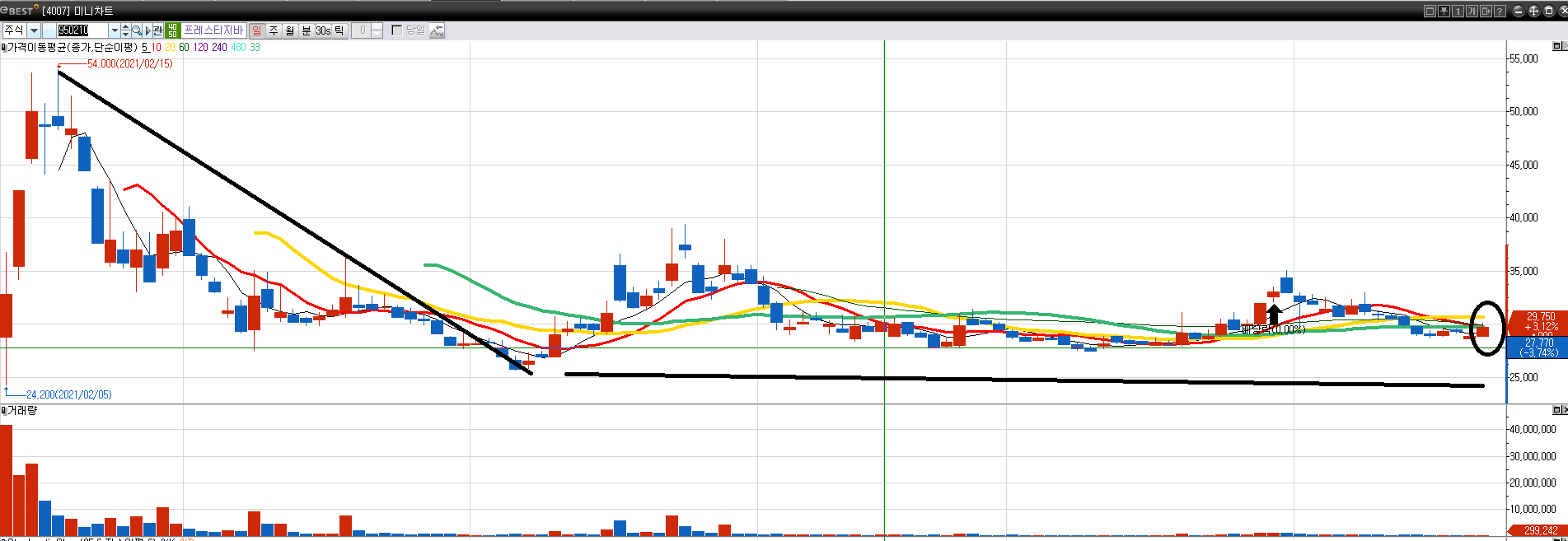Click the export window arrow icon
This screenshot has width=1568, height=541.
(1486, 11)
